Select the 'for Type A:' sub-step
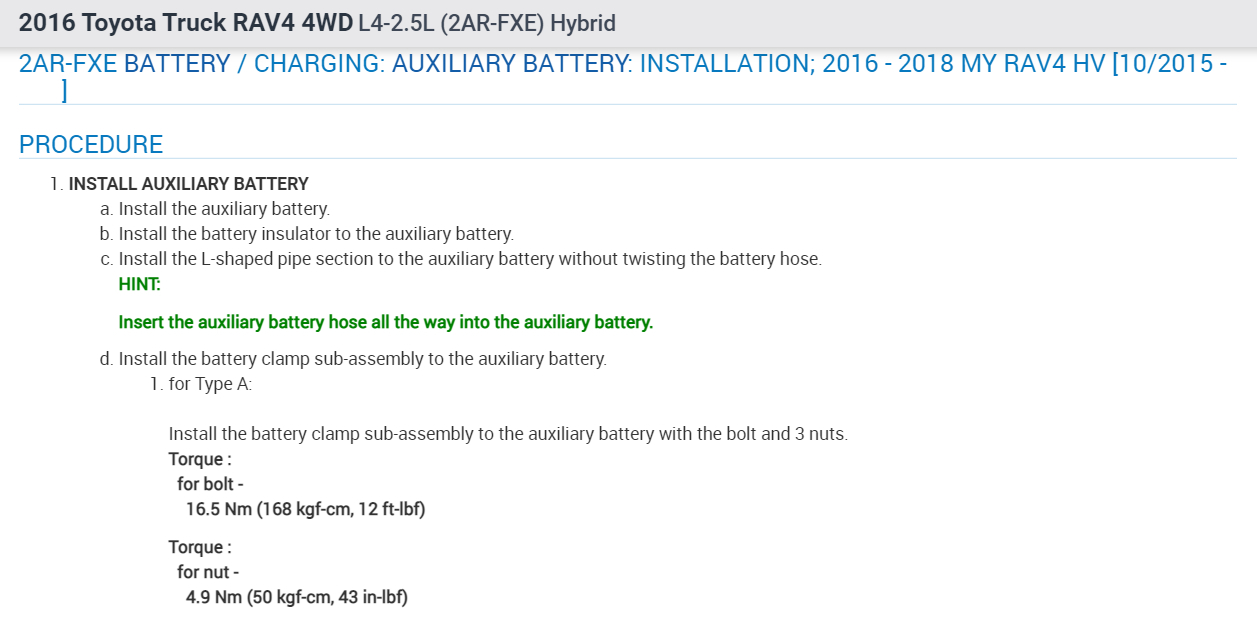 210,383
